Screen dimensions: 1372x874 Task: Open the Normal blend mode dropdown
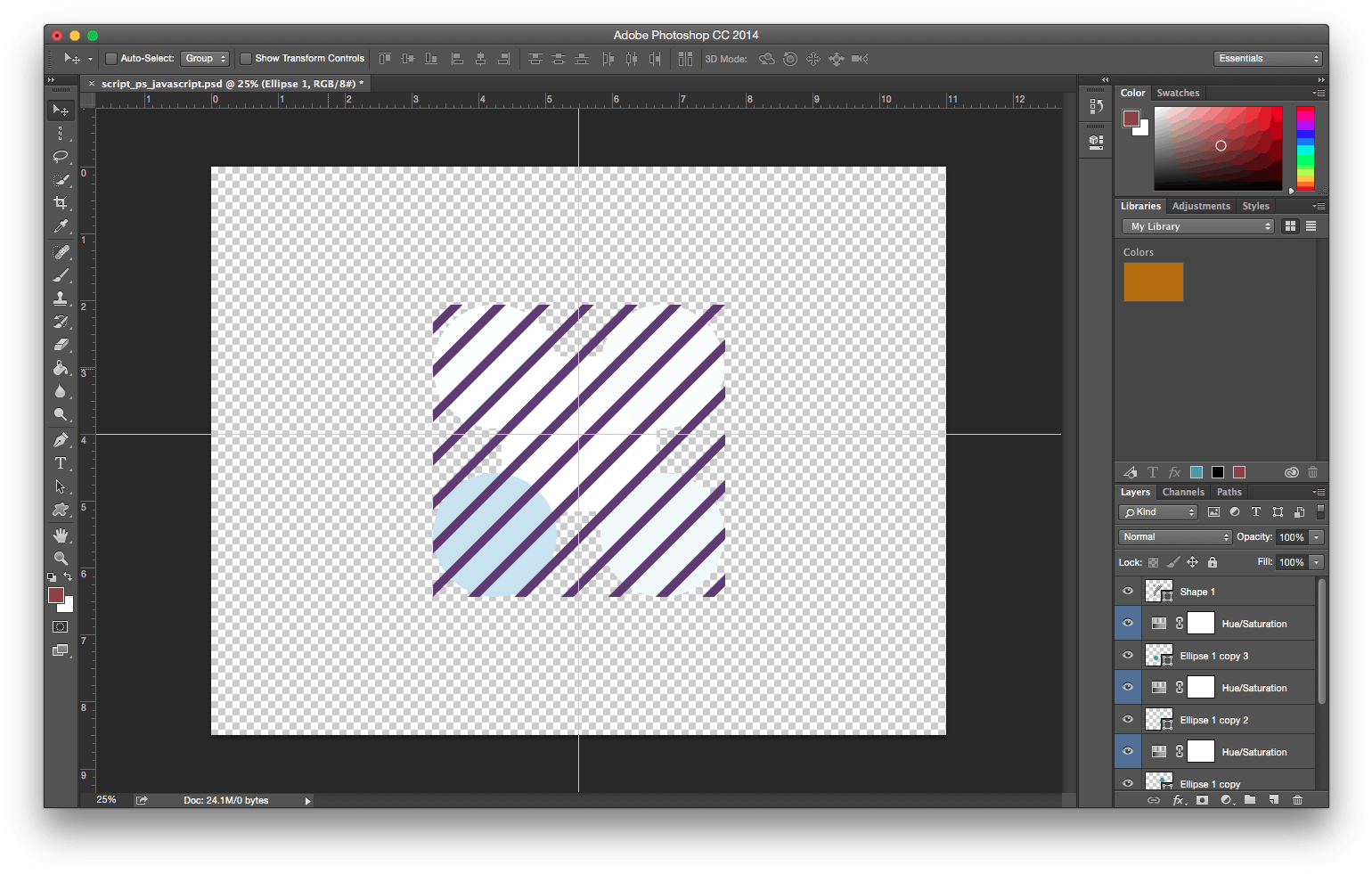[x=1175, y=537]
